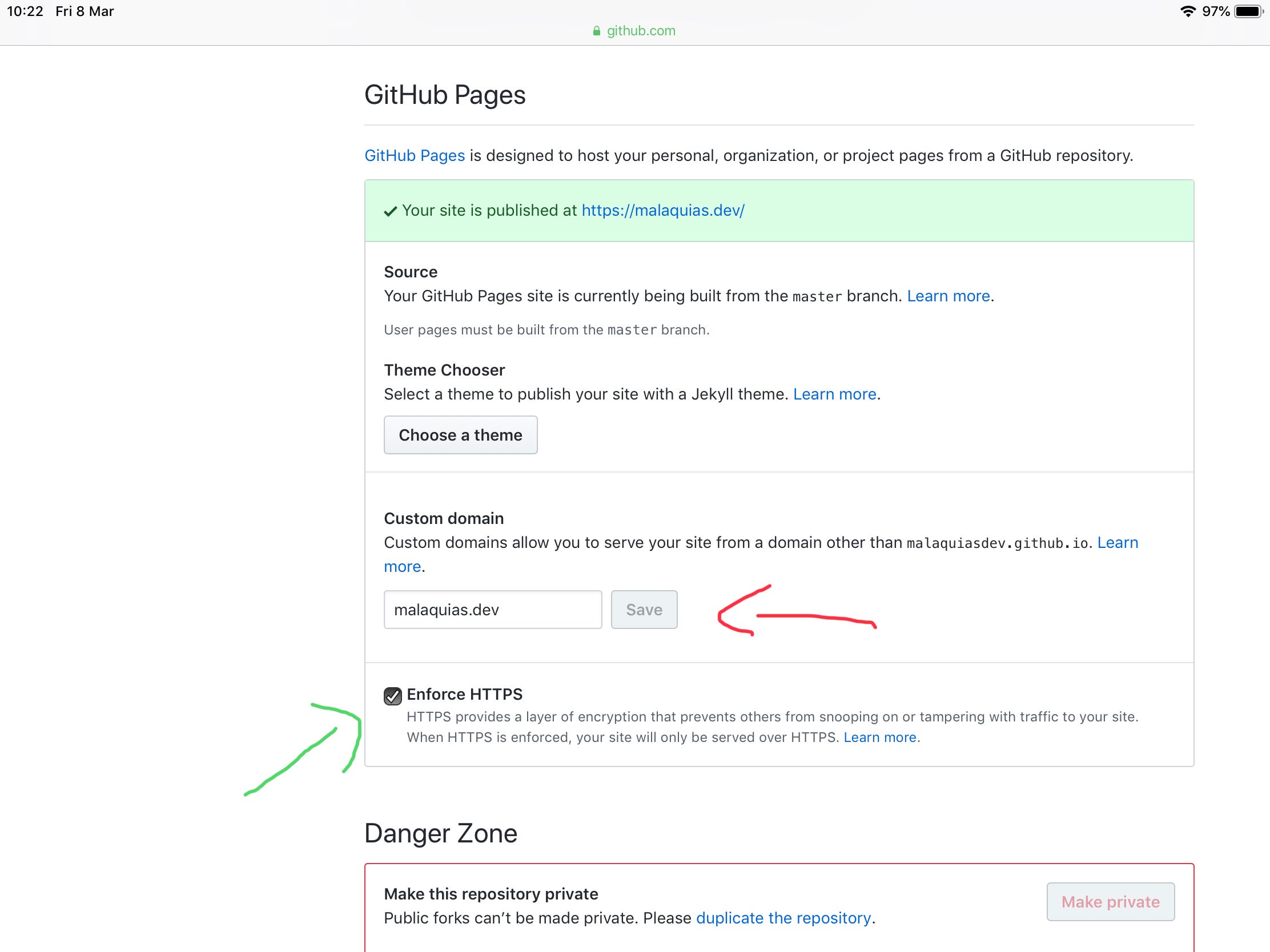
Task: Tap the battery status icon
Action: [x=1249, y=11]
